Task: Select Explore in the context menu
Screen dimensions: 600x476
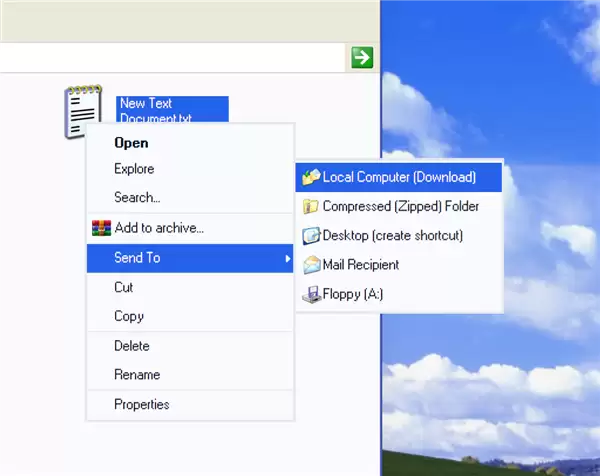Action: [x=134, y=169]
